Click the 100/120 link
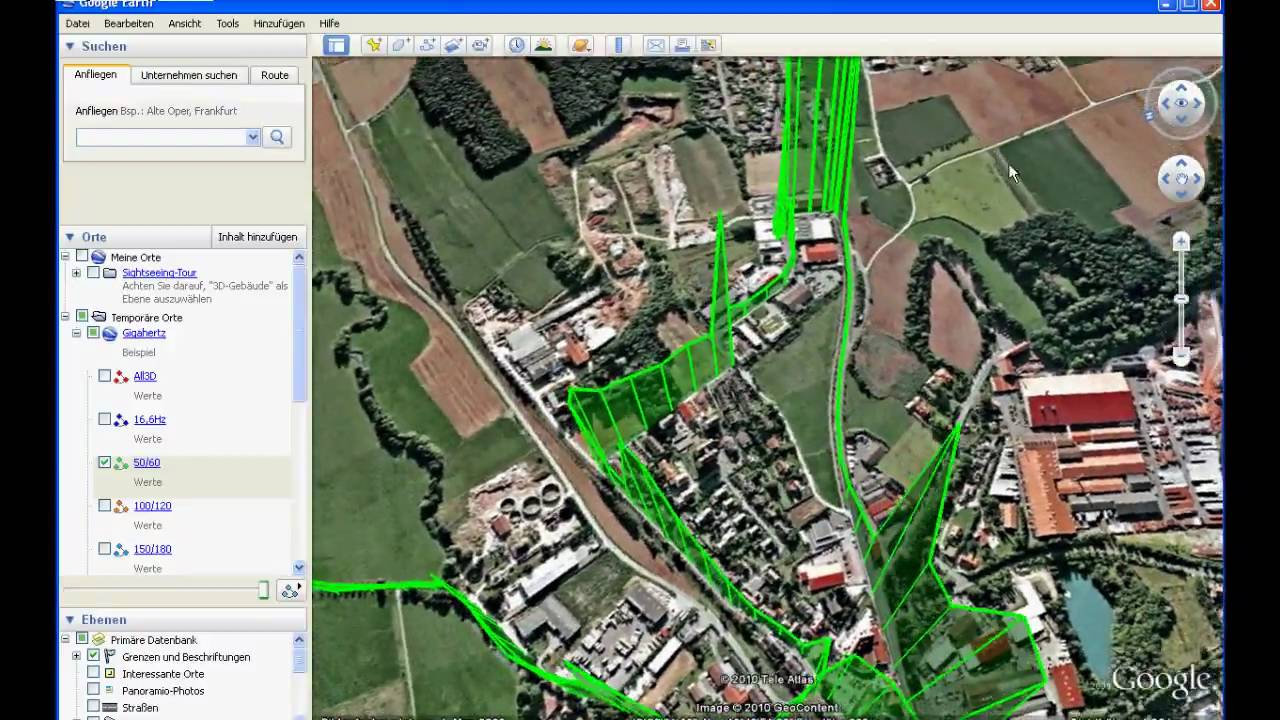The height and width of the screenshot is (720, 1280). click(152, 506)
